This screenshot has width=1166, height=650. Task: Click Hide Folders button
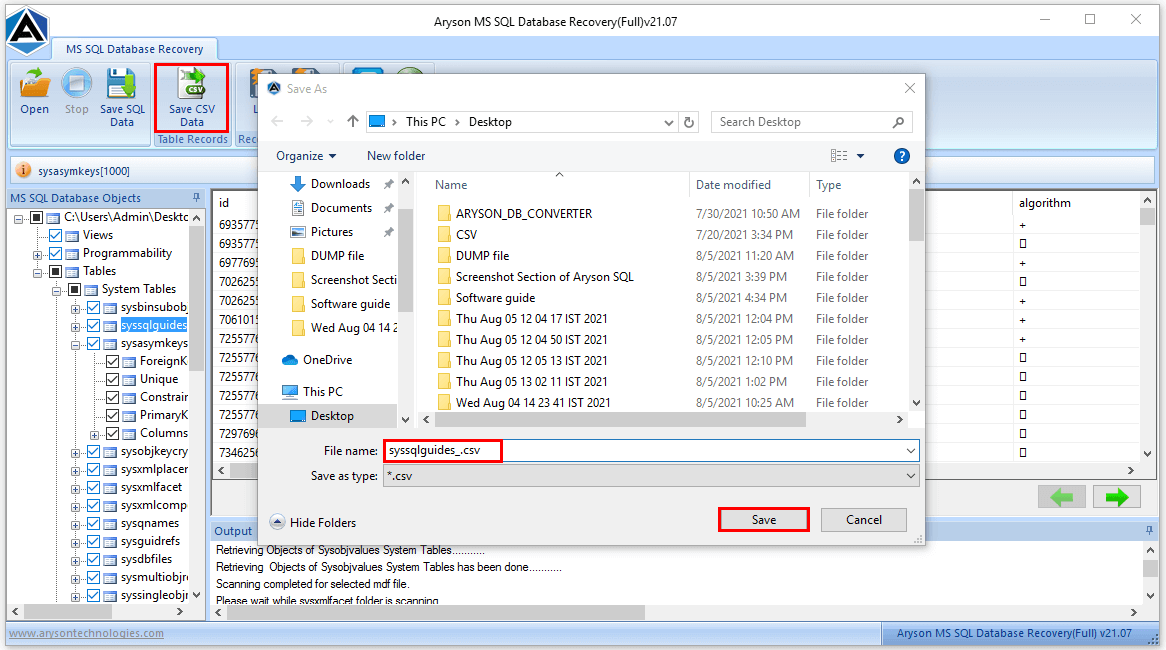point(313,522)
